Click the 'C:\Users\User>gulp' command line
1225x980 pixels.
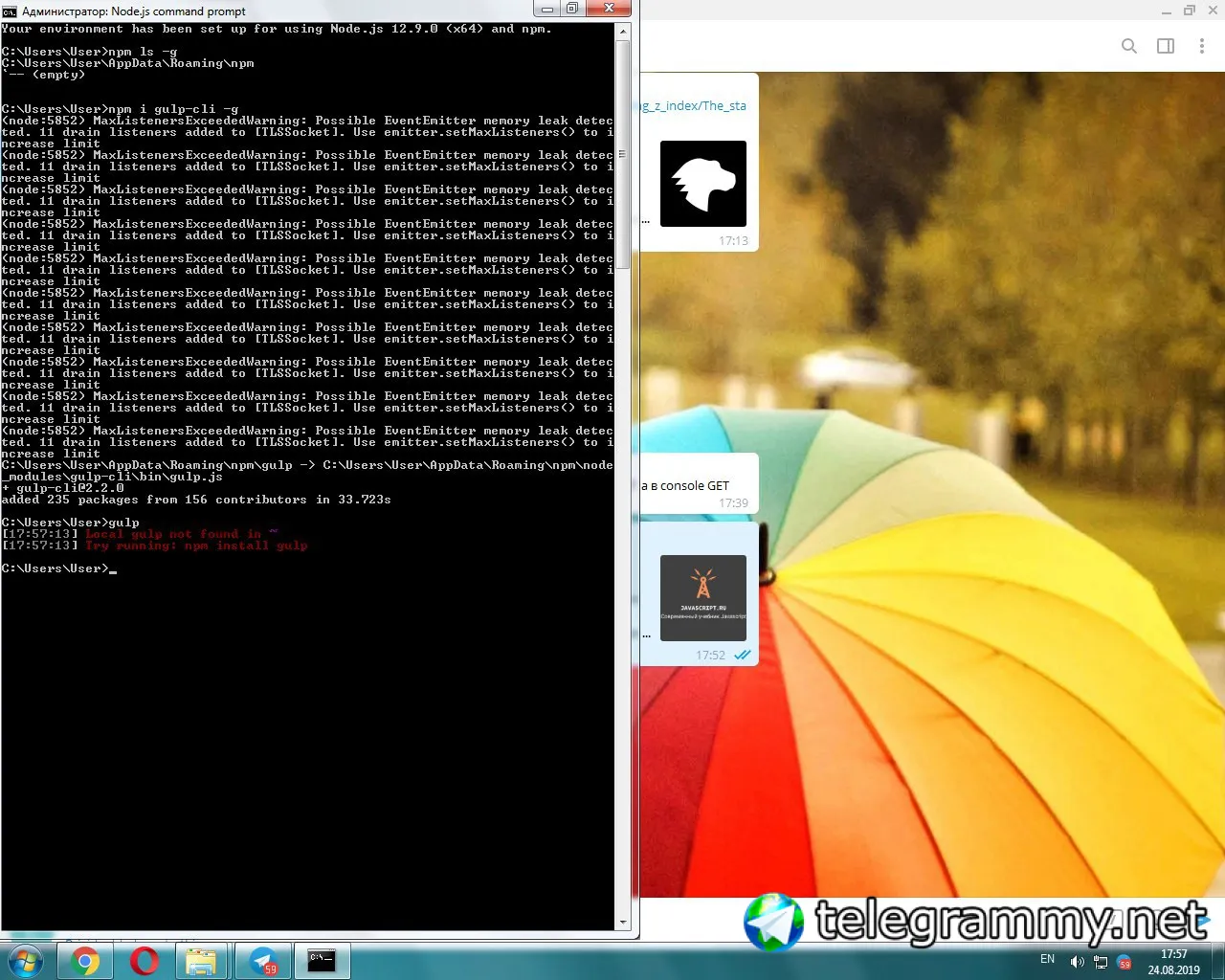[x=71, y=523]
